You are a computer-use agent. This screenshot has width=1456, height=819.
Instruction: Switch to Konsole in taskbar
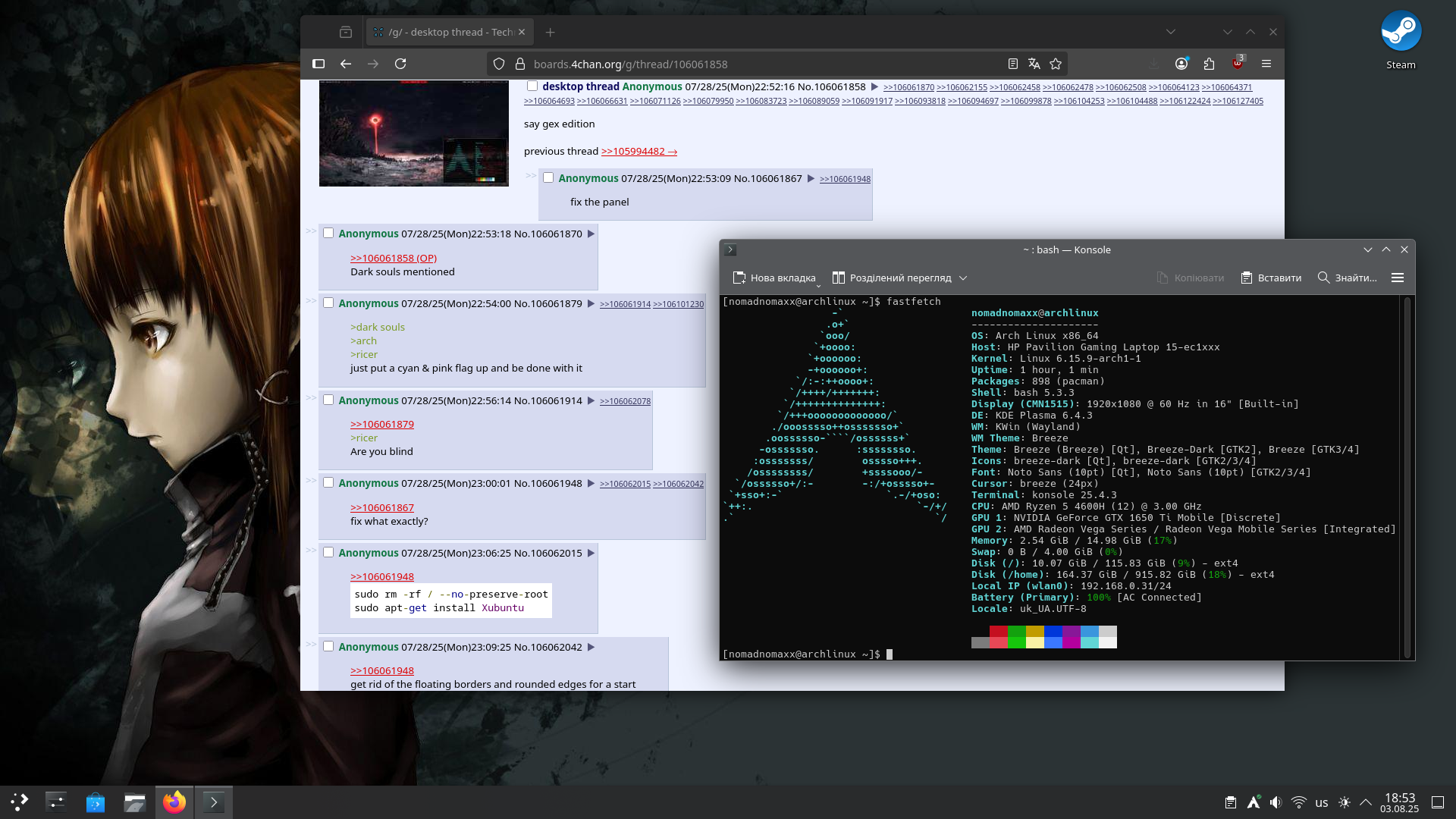[214, 802]
